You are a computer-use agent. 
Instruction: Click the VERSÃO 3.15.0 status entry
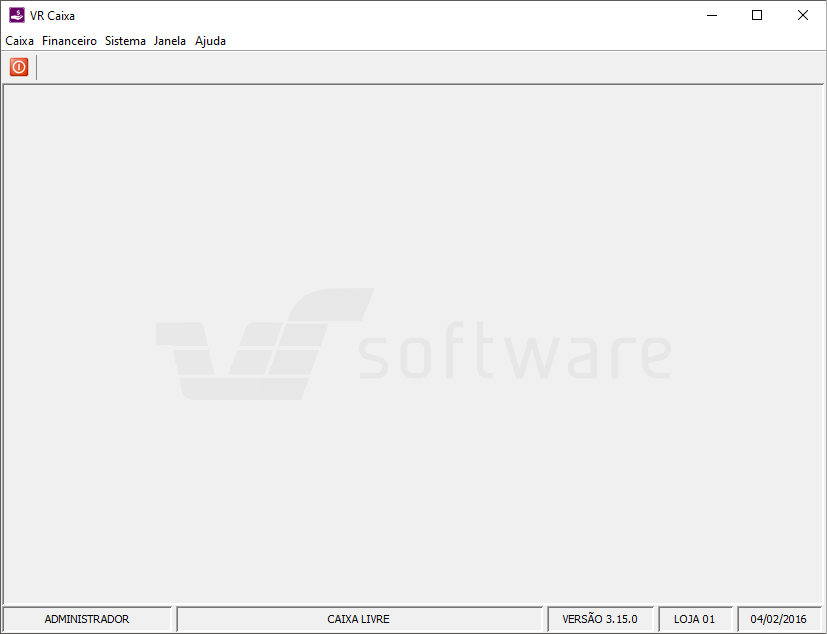coord(600,619)
